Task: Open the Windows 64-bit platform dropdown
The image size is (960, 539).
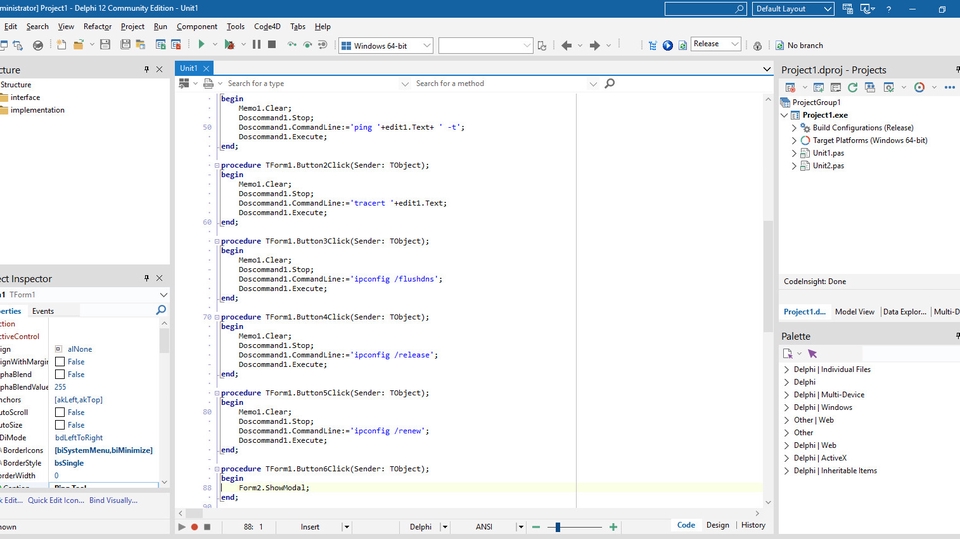Action: tap(427, 45)
